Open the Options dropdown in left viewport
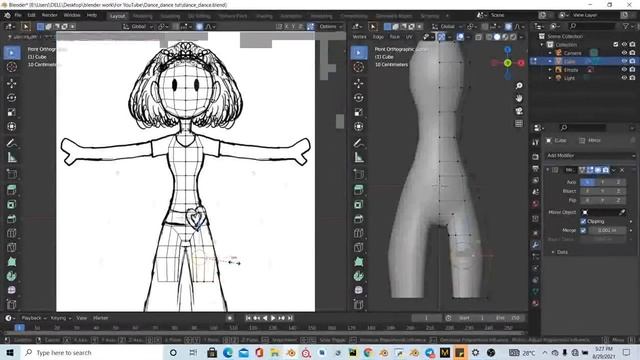This screenshot has width=640, height=360. [331, 27]
